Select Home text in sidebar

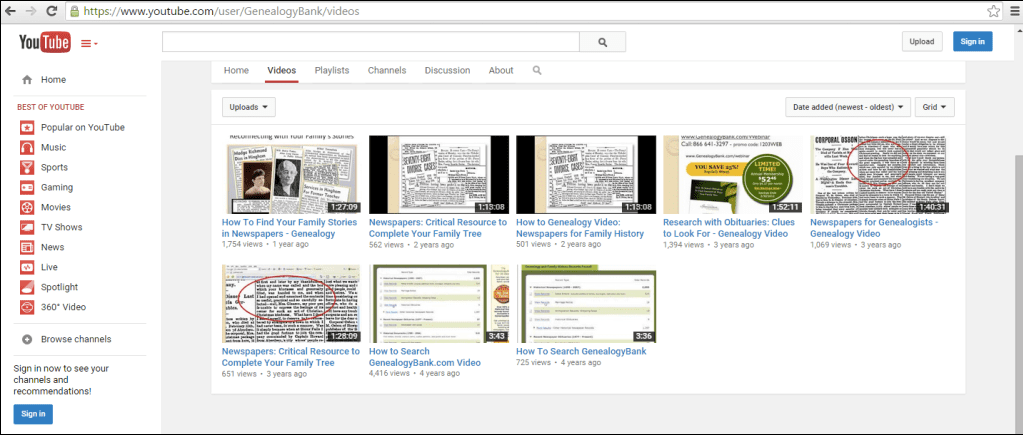[x=53, y=80]
